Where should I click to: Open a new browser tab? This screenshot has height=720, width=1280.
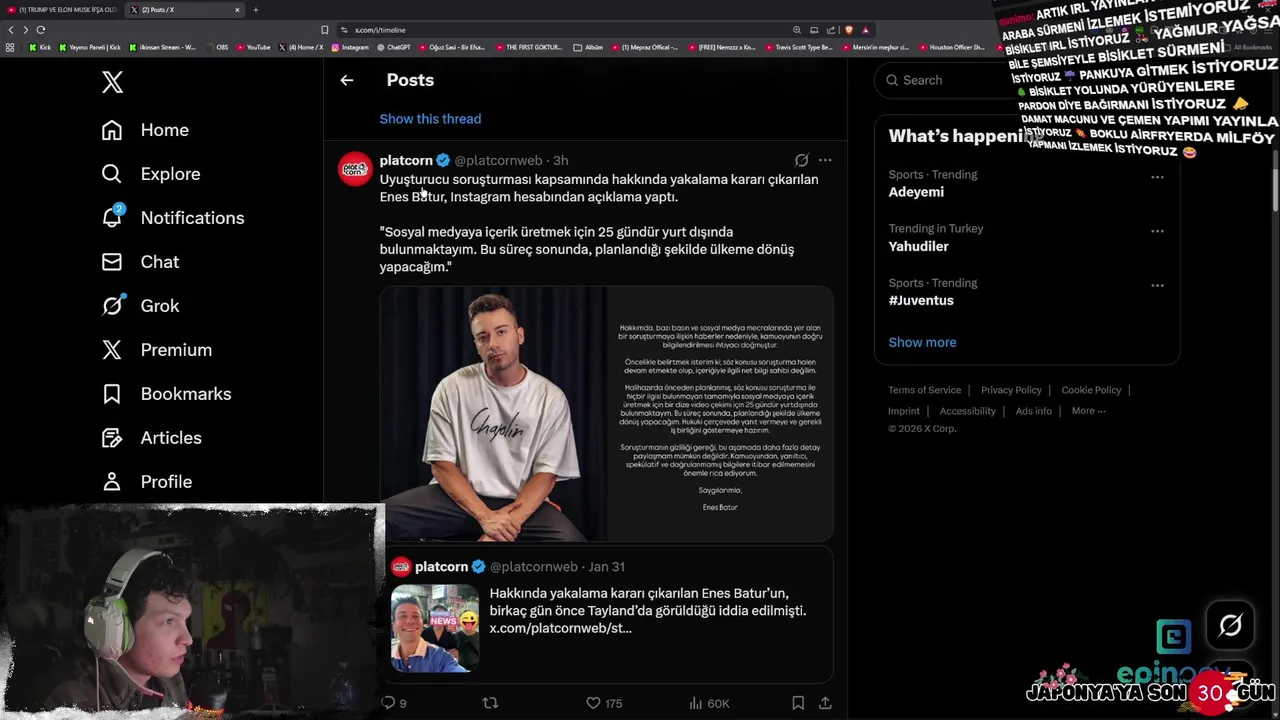click(x=255, y=10)
